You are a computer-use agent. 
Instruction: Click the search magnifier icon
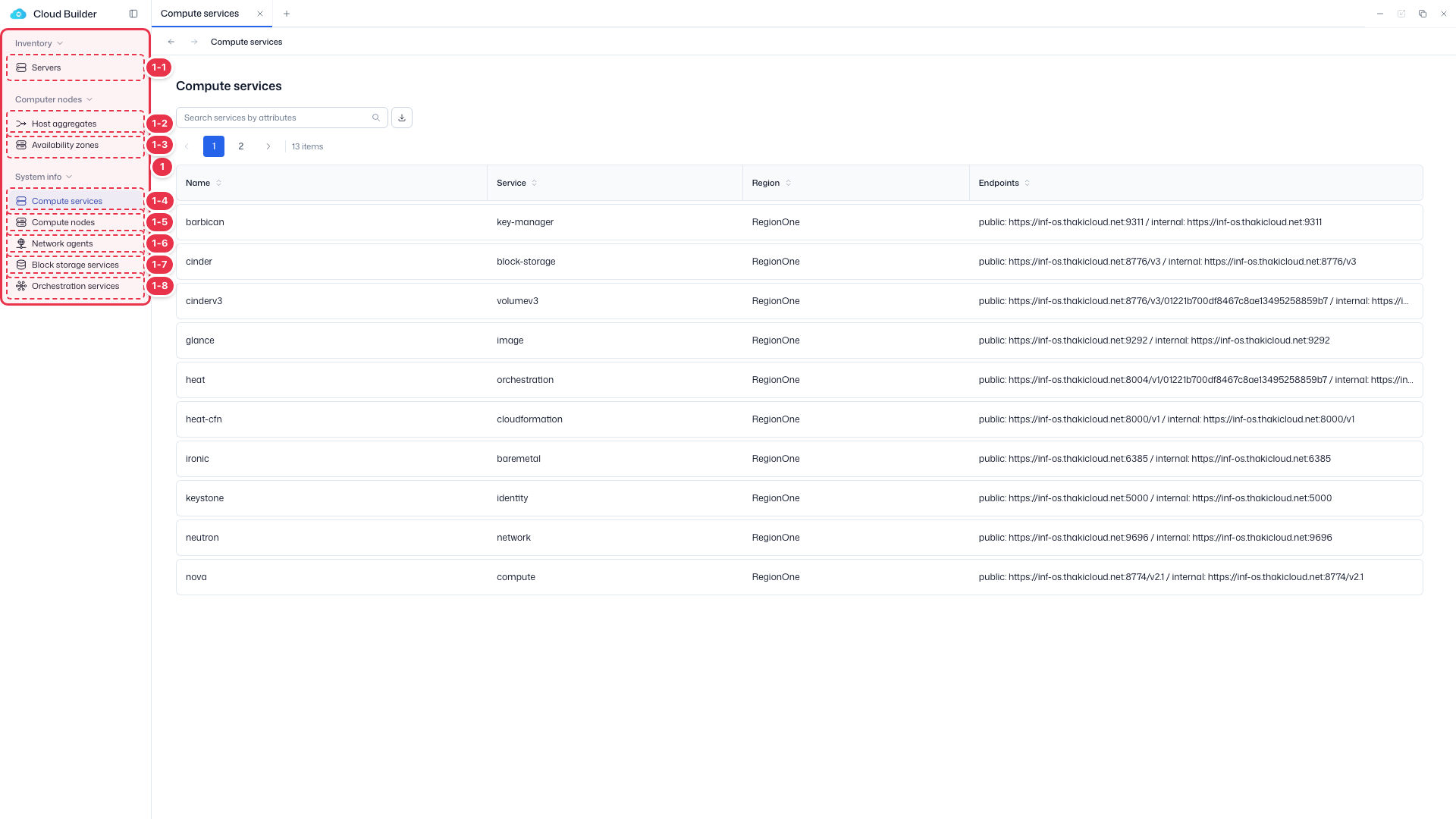(376, 118)
